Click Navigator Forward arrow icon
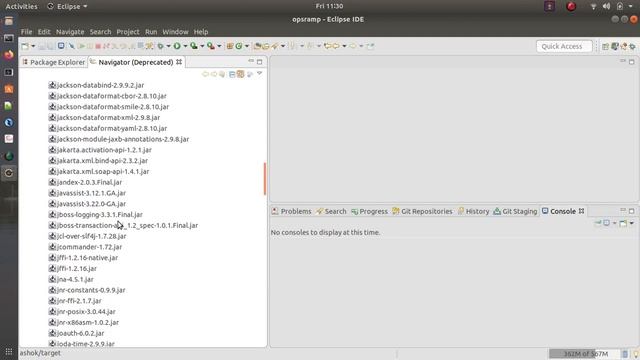The width and height of the screenshot is (640, 360). 213,74
